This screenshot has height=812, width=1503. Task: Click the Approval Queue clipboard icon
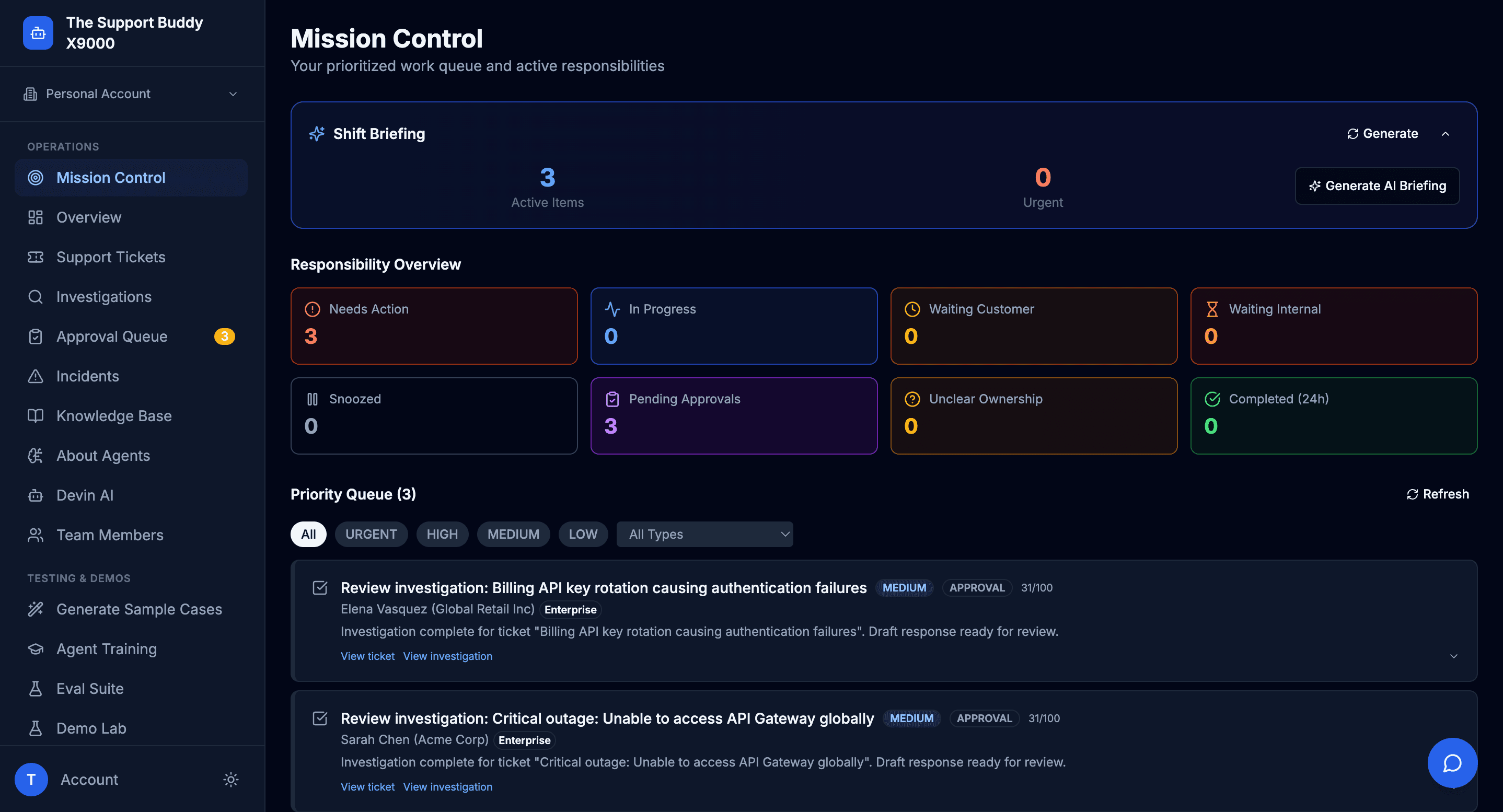click(x=36, y=336)
